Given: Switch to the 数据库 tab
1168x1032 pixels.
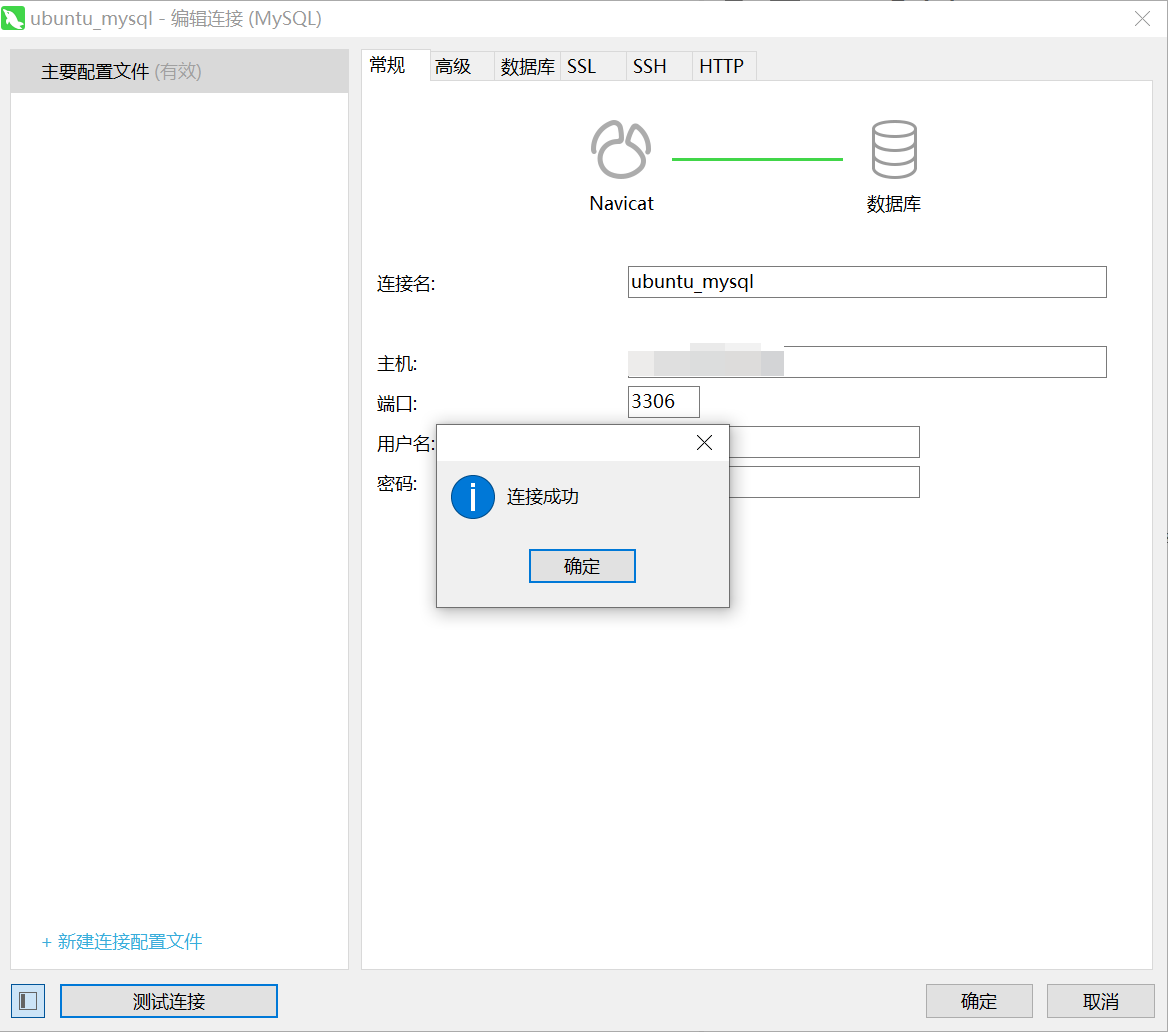Looking at the screenshot, I should tap(527, 66).
